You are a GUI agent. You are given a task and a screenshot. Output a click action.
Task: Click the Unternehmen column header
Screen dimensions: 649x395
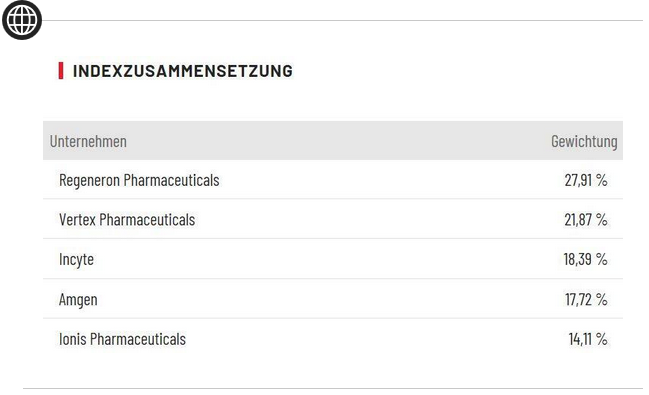[x=88, y=141]
